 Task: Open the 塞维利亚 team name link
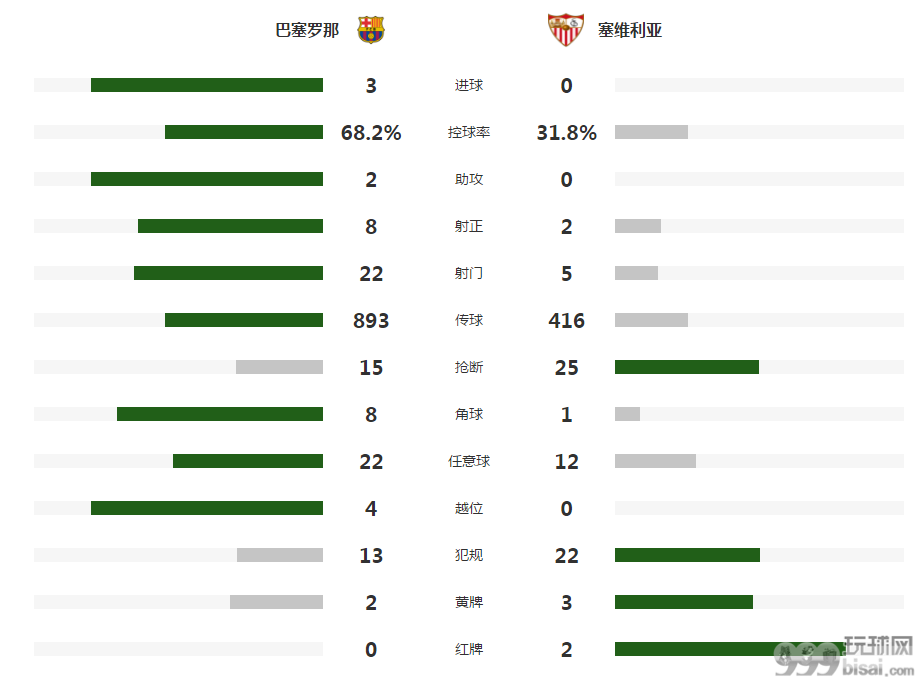[x=630, y=30]
